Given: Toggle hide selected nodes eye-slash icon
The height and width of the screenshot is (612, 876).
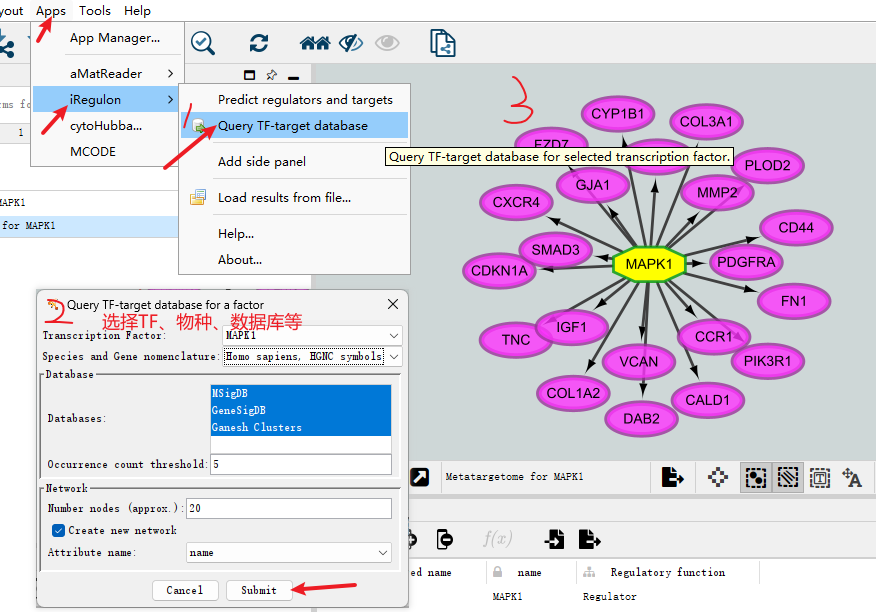Looking at the screenshot, I should pos(350,43).
